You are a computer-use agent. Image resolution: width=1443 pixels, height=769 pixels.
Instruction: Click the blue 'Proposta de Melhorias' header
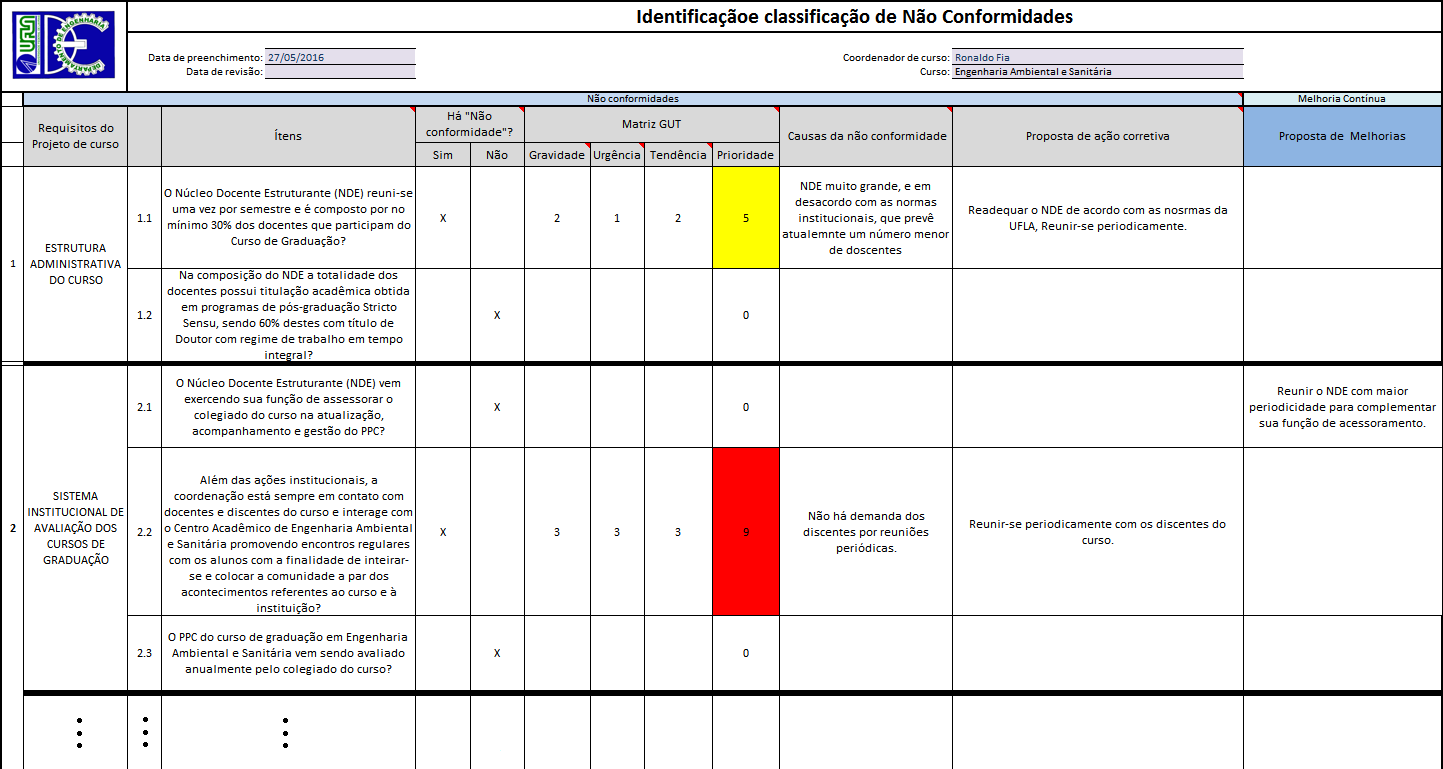pyautogui.click(x=1342, y=136)
